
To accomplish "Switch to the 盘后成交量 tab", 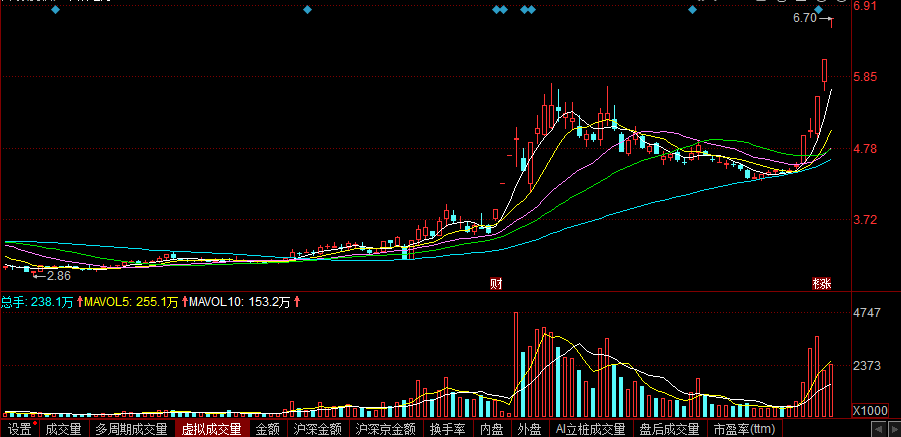I will [670, 429].
